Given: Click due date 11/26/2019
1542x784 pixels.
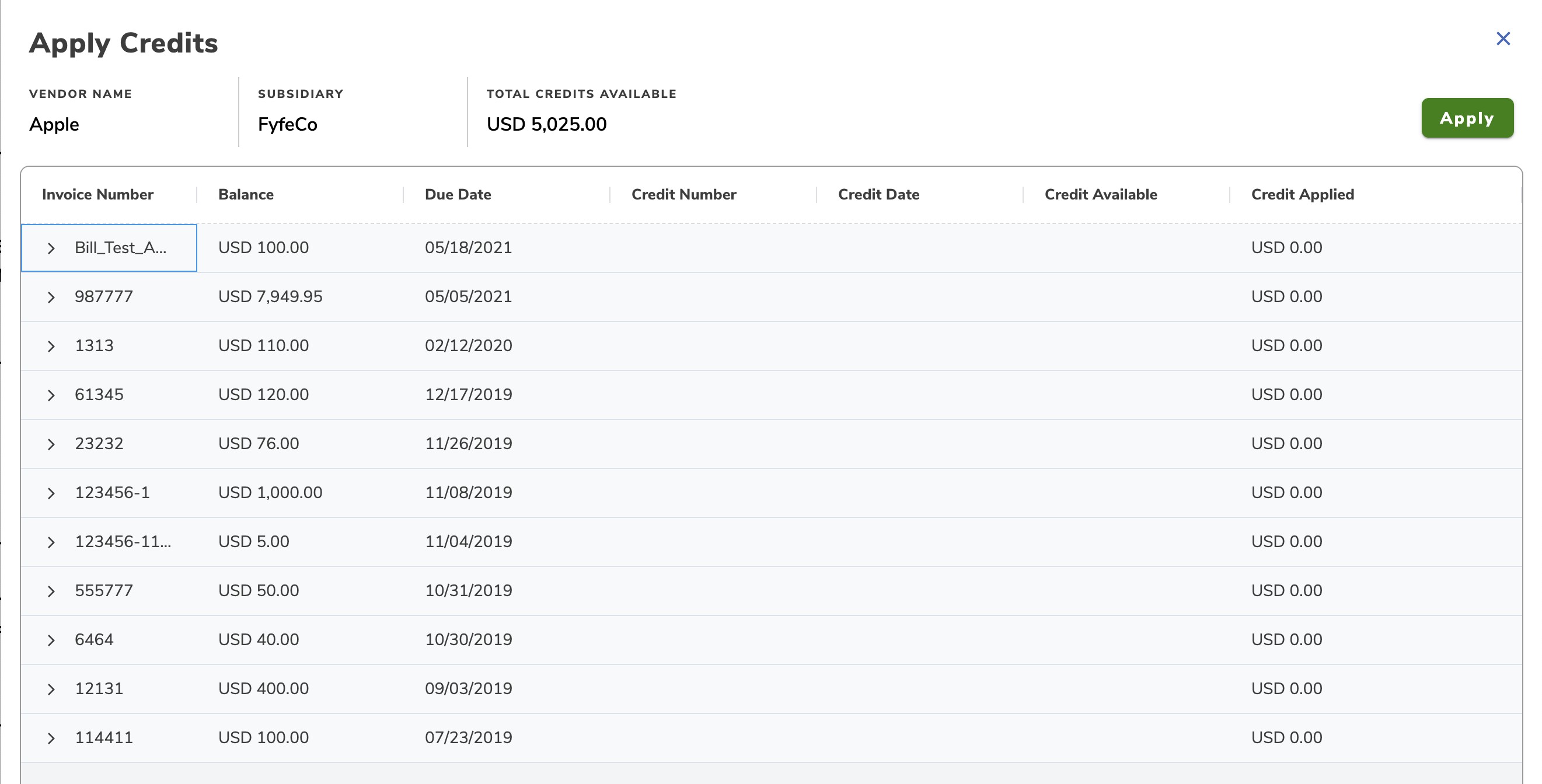Looking at the screenshot, I should coord(468,444).
